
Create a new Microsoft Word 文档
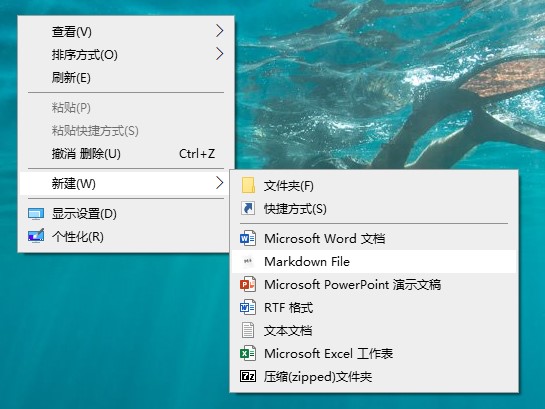click(374, 238)
